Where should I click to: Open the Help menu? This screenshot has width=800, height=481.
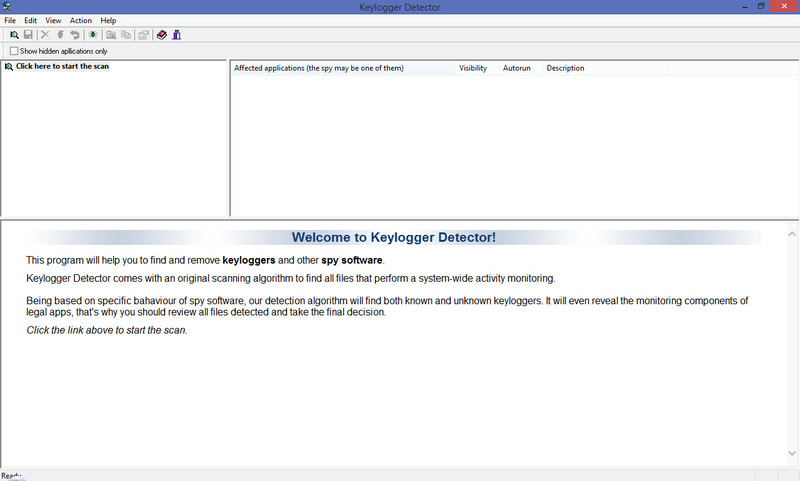(x=108, y=20)
